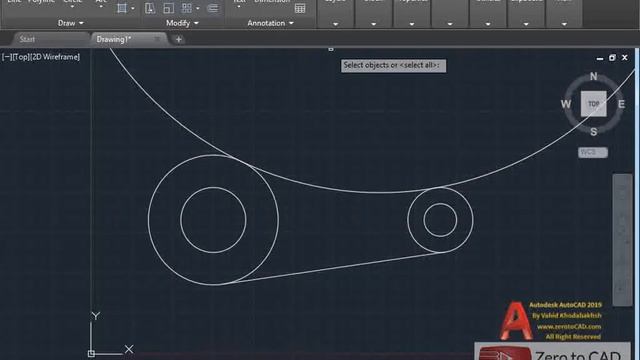Restore down the drawing viewport window
The image size is (640, 360).
pos(612,58)
